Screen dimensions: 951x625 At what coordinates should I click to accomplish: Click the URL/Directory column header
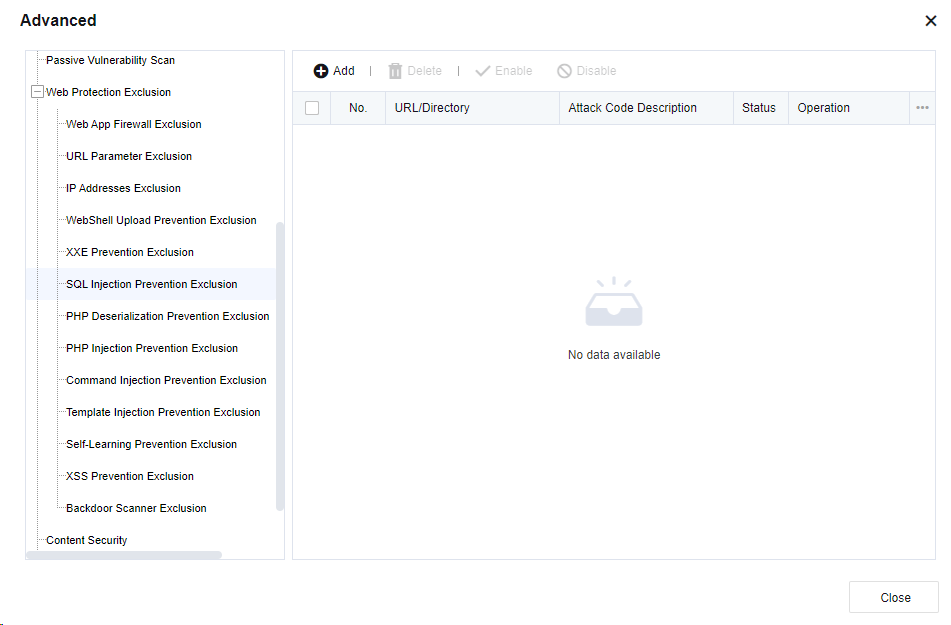(432, 108)
